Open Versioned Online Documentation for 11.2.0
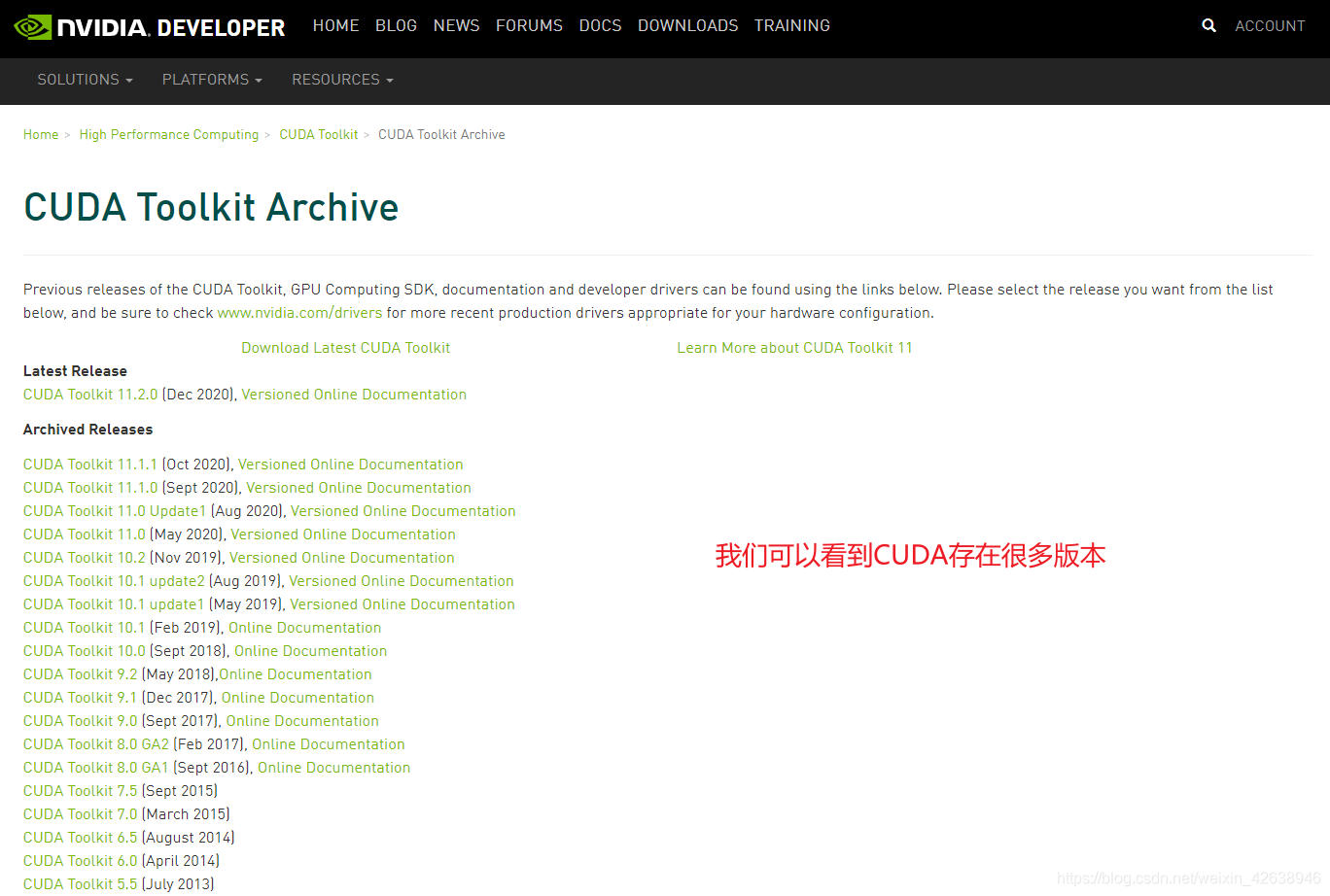The height and width of the screenshot is (896, 1330). [354, 395]
